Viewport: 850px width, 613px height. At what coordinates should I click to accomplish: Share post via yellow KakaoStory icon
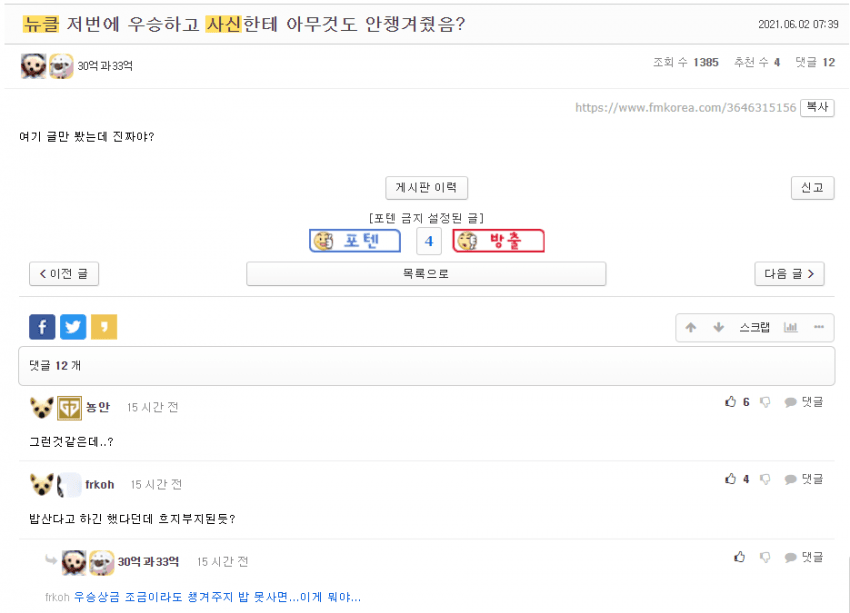tap(104, 327)
